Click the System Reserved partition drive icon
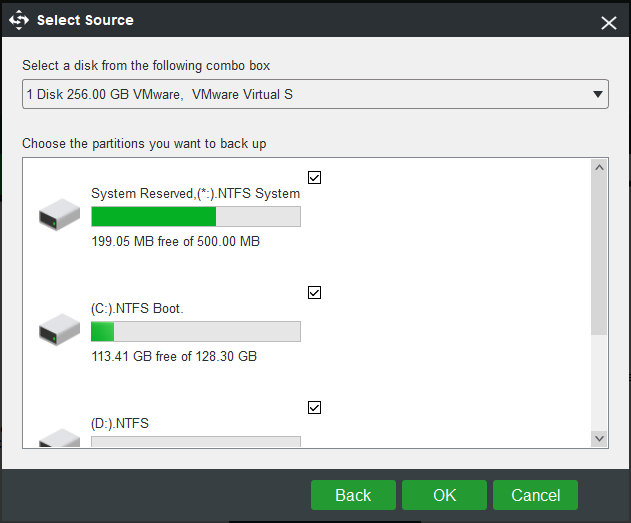The width and height of the screenshot is (631, 523). point(59,214)
